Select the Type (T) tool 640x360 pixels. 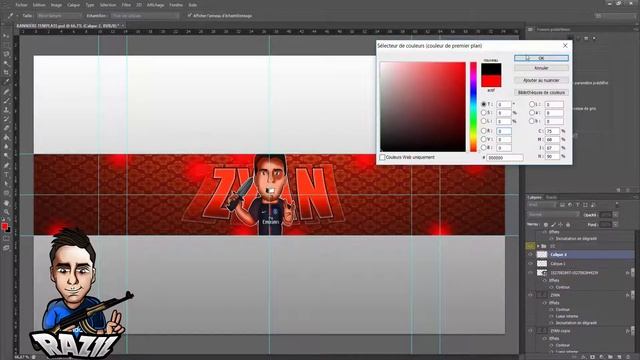[x=6, y=175]
